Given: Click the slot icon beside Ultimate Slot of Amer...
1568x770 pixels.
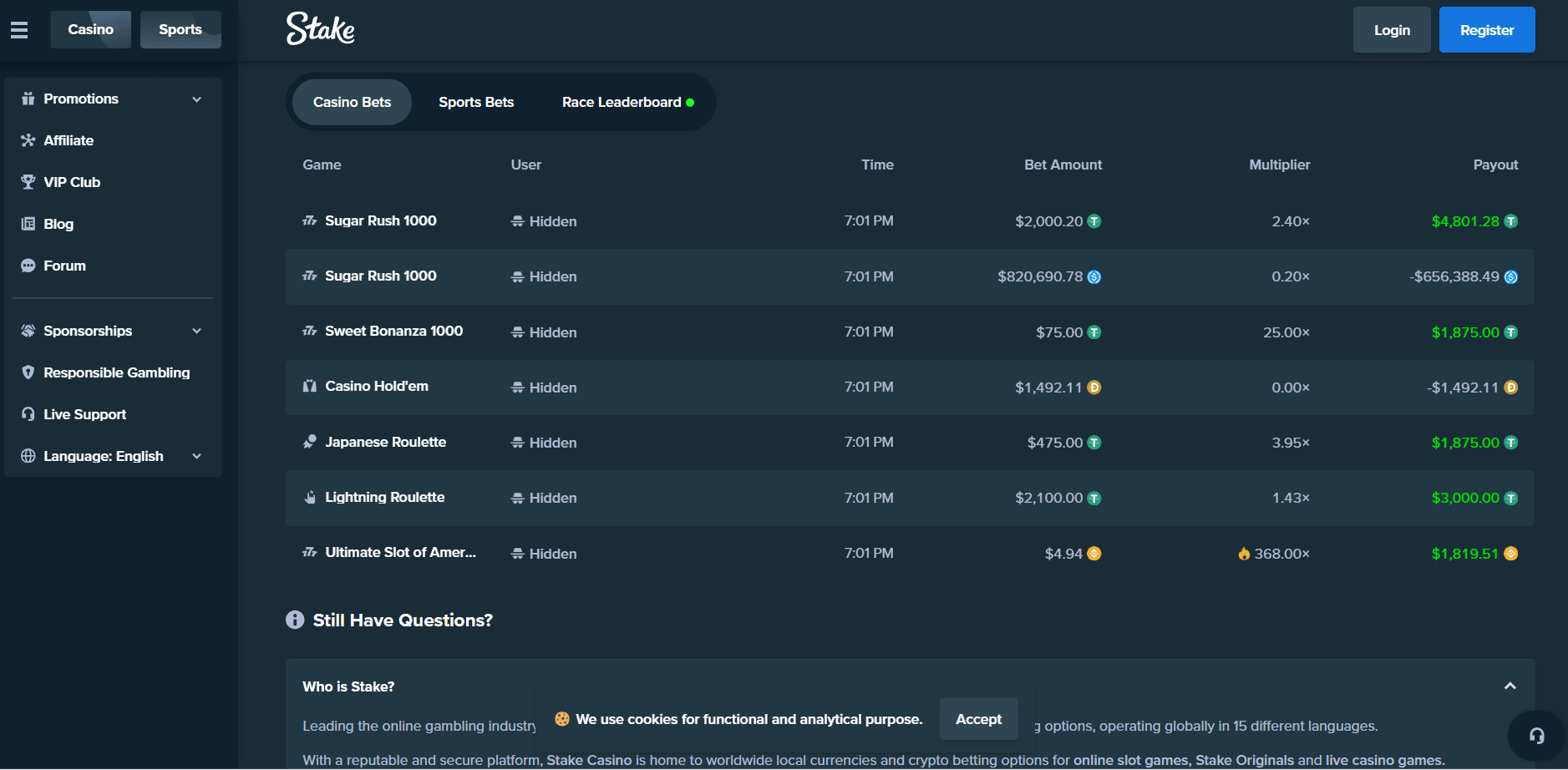Looking at the screenshot, I should (310, 553).
